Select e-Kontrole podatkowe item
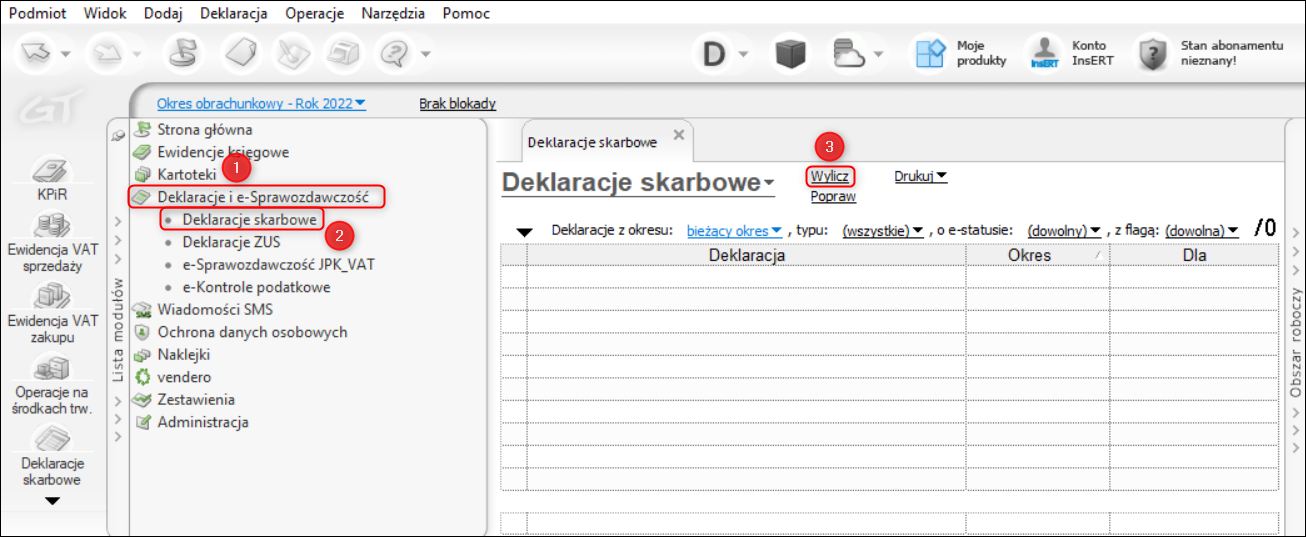The height and width of the screenshot is (537, 1306). (x=257, y=287)
